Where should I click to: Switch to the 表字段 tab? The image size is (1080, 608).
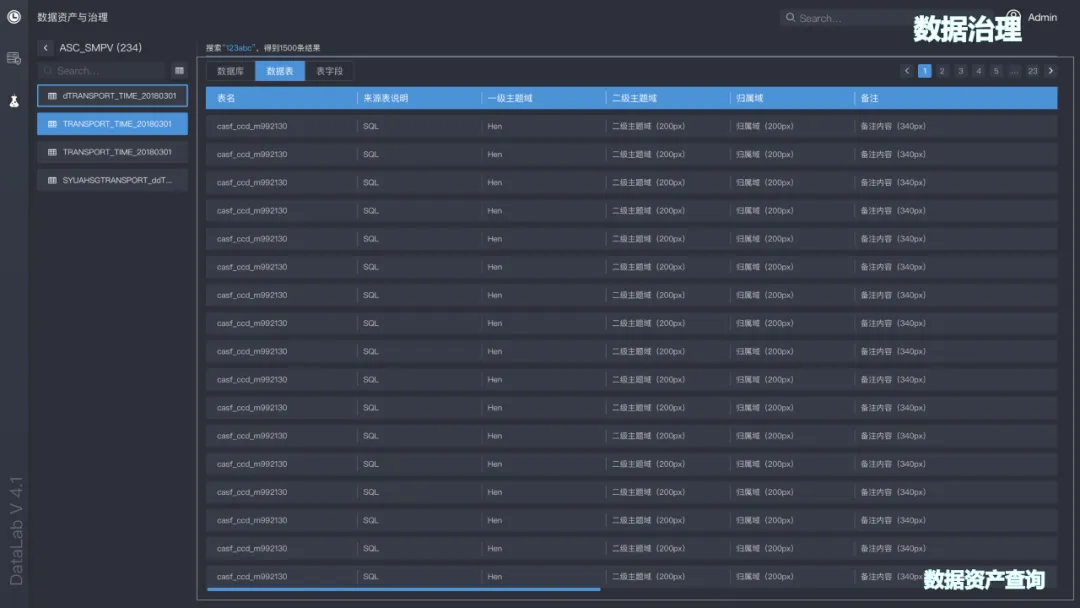pos(329,71)
